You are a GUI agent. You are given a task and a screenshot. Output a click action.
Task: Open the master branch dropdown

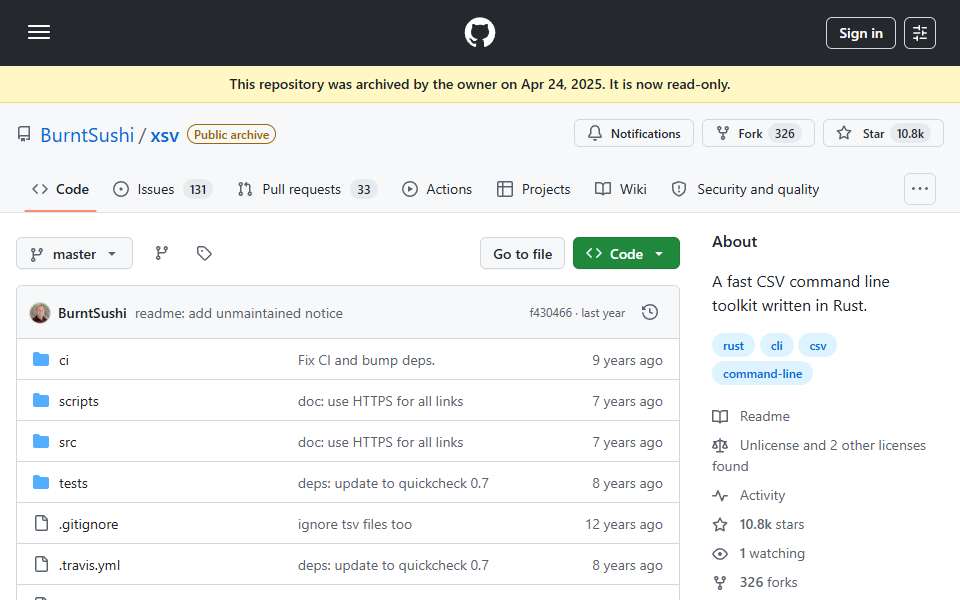click(74, 253)
